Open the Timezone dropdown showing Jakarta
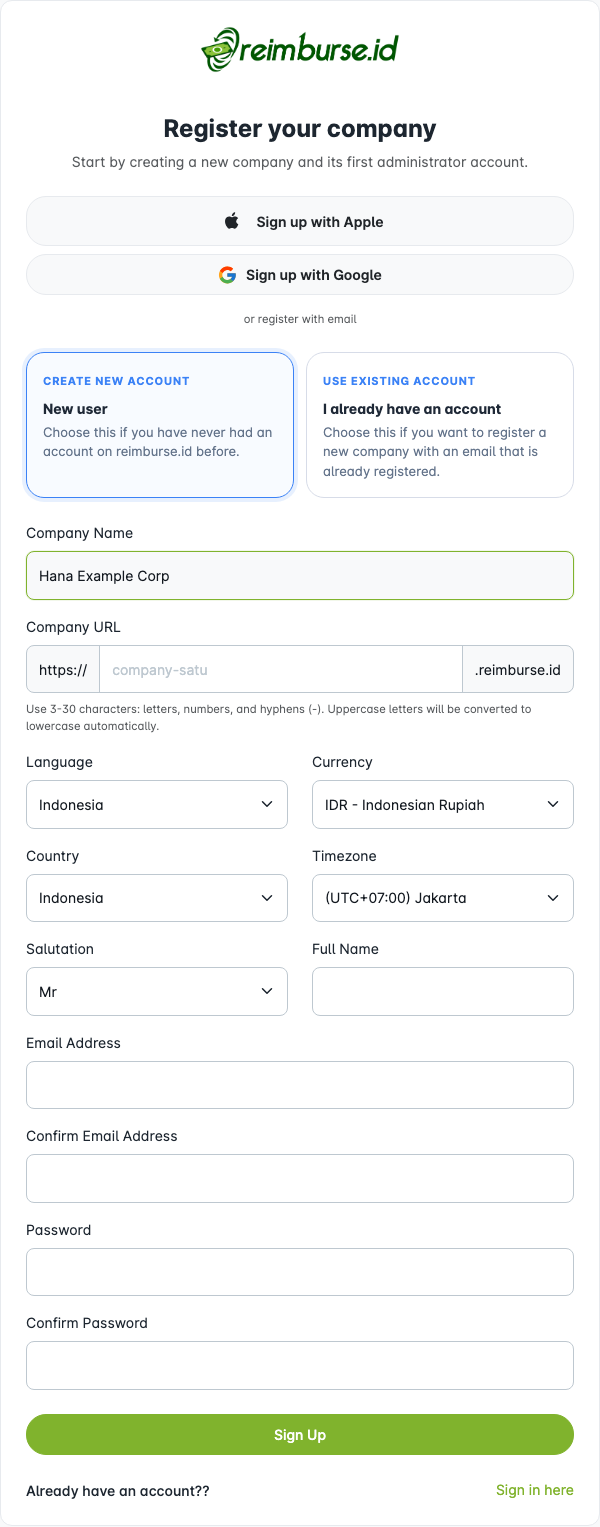This screenshot has height=1527, width=600. pyautogui.click(x=443, y=897)
